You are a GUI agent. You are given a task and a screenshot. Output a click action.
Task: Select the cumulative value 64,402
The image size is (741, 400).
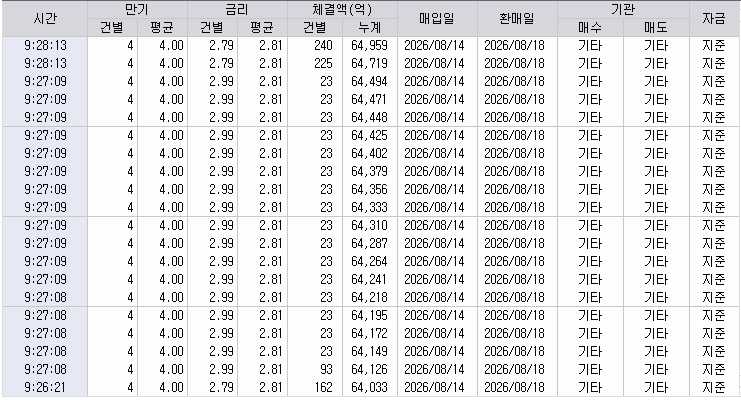tap(369, 154)
